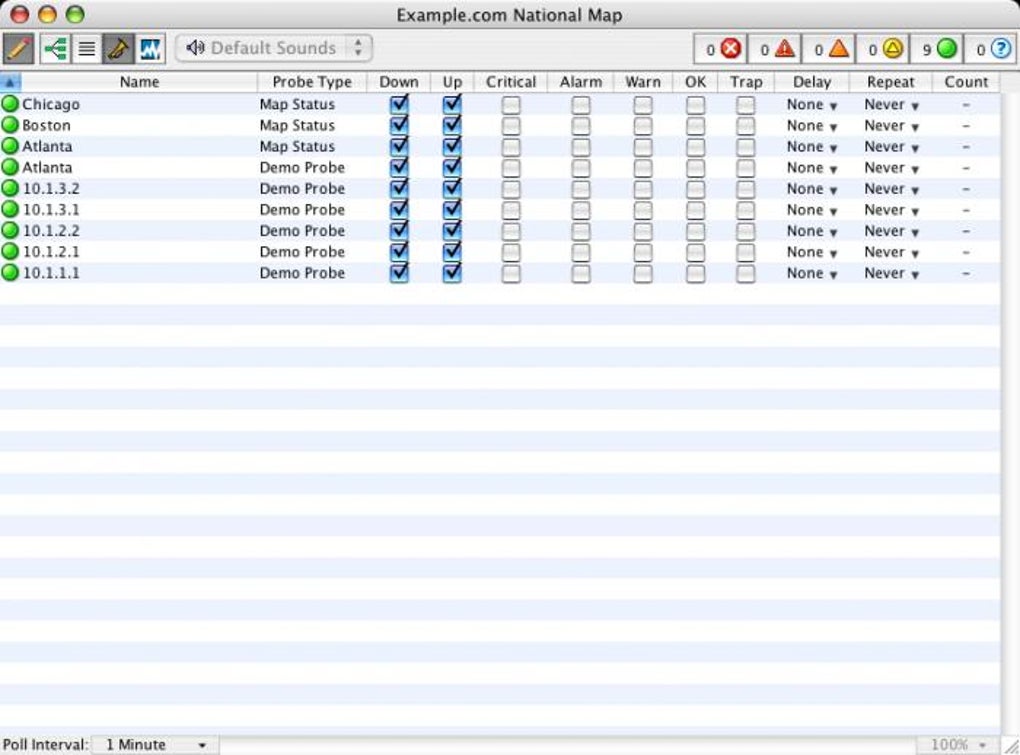This screenshot has height=755, width=1020.
Task: Switch to the list view icon
Action: click(x=87, y=49)
